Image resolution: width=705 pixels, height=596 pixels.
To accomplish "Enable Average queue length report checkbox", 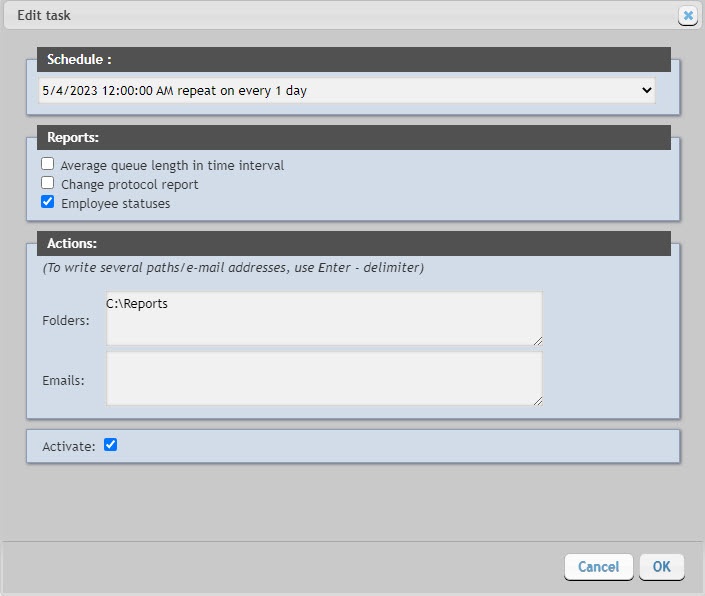I will (47, 164).
